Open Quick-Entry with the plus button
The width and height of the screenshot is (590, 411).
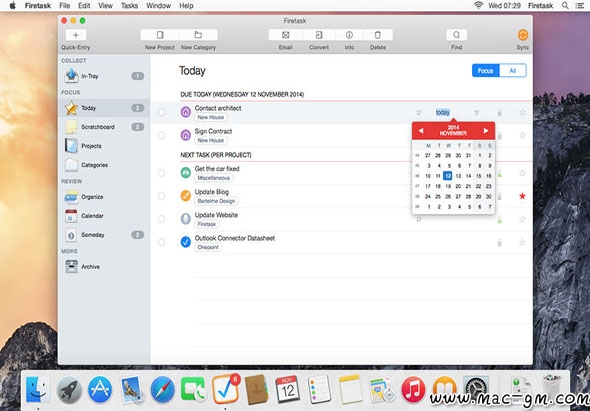point(76,35)
